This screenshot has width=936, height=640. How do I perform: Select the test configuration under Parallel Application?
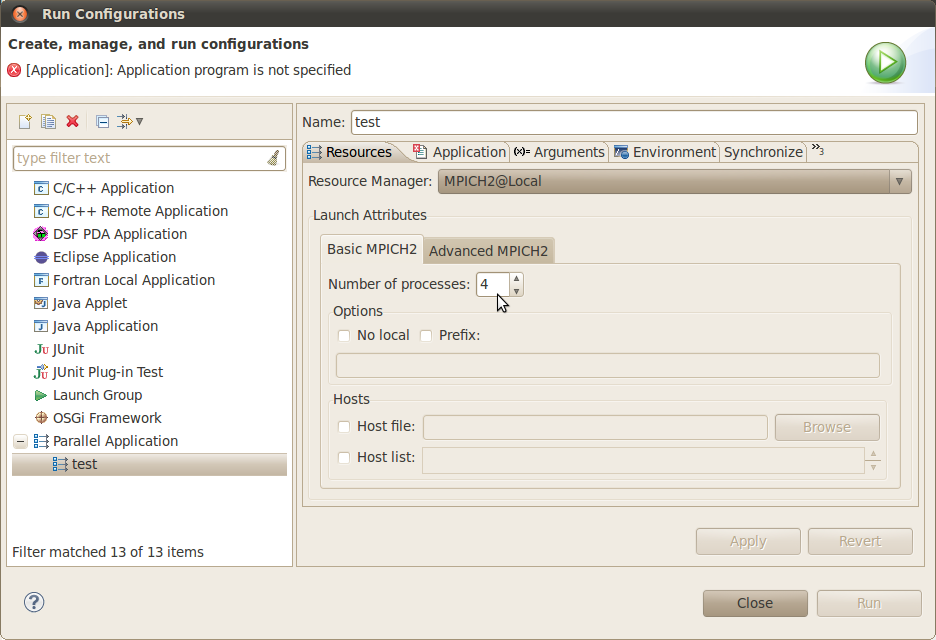(149, 464)
